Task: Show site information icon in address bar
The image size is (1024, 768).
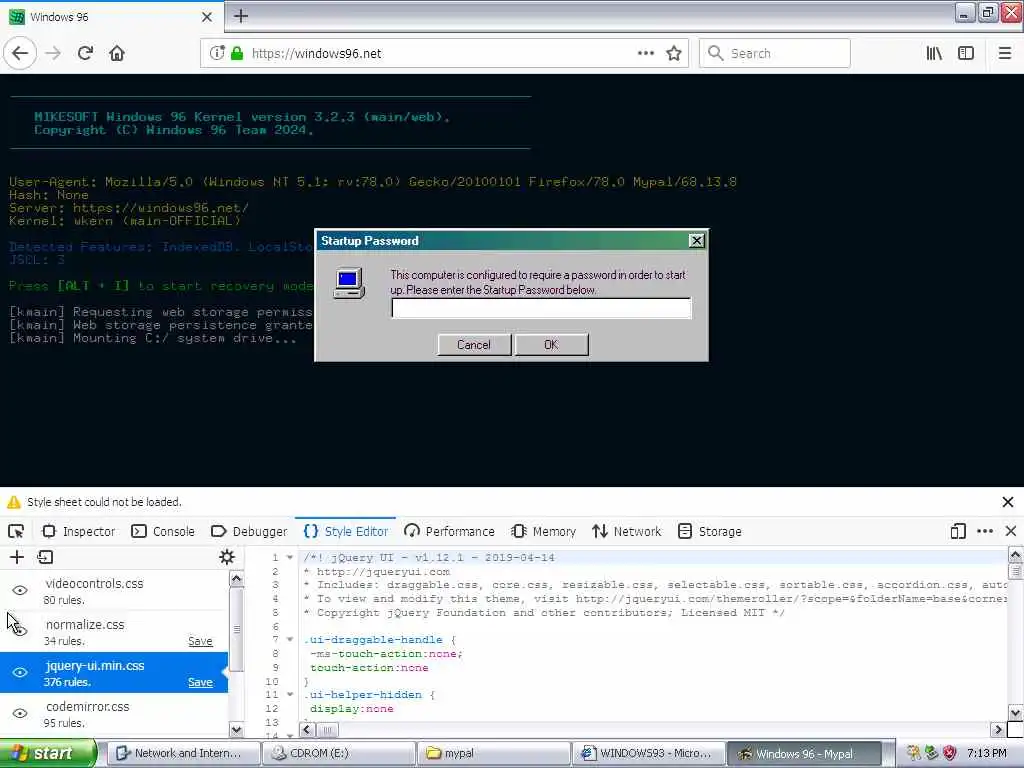Action: pyautogui.click(x=217, y=53)
